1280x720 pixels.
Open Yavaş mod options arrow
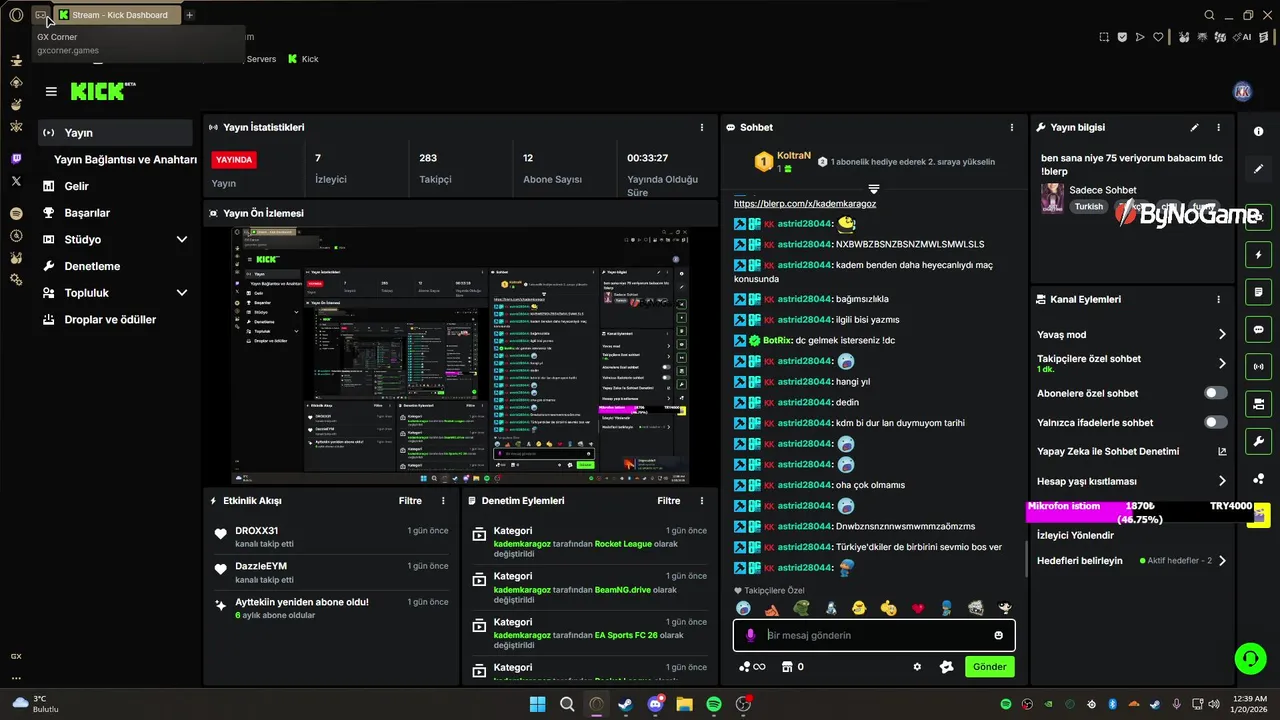click(x=1221, y=335)
